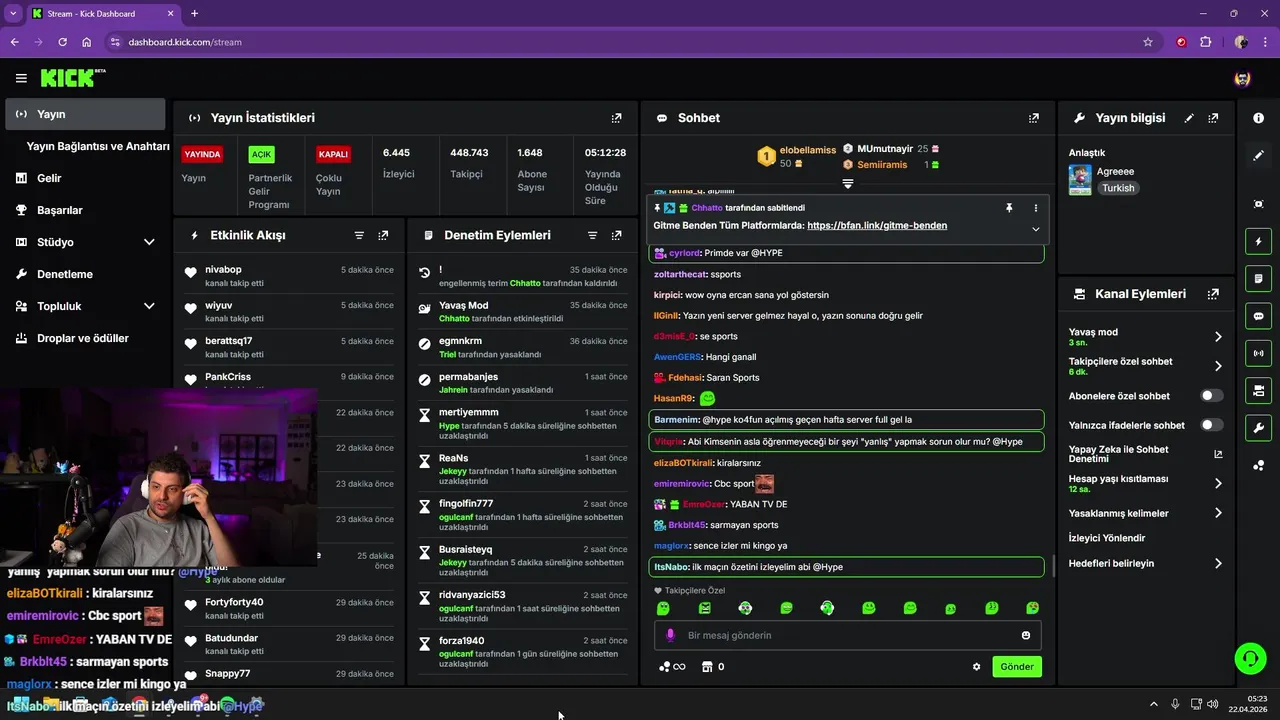The image size is (1280, 720).
Task: Open the Etkinlik Akışı filter icon
Action: pos(359,235)
